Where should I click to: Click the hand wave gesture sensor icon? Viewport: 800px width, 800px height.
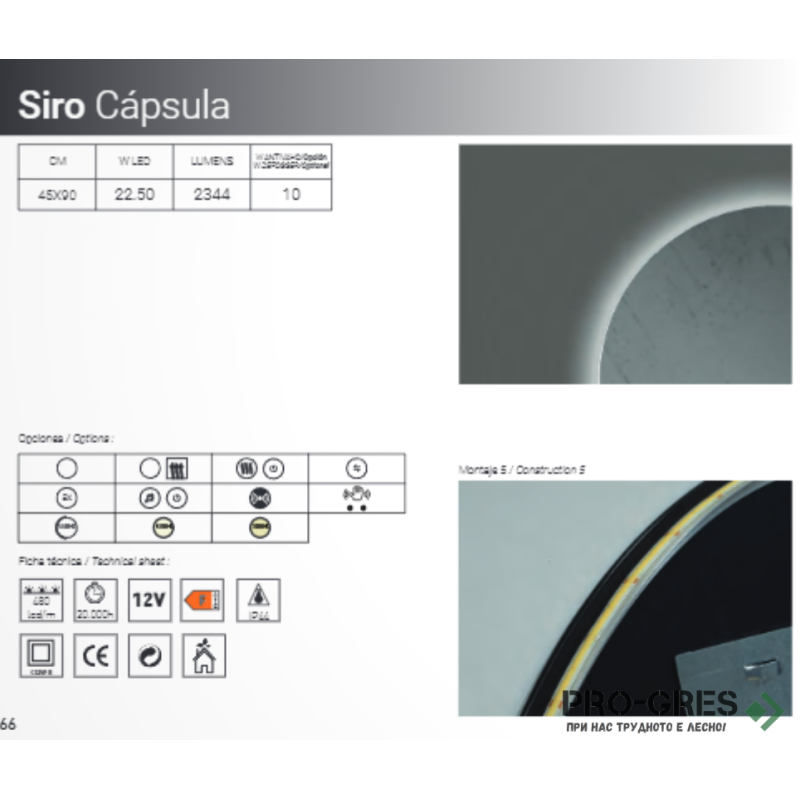pyautogui.click(x=356, y=498)
